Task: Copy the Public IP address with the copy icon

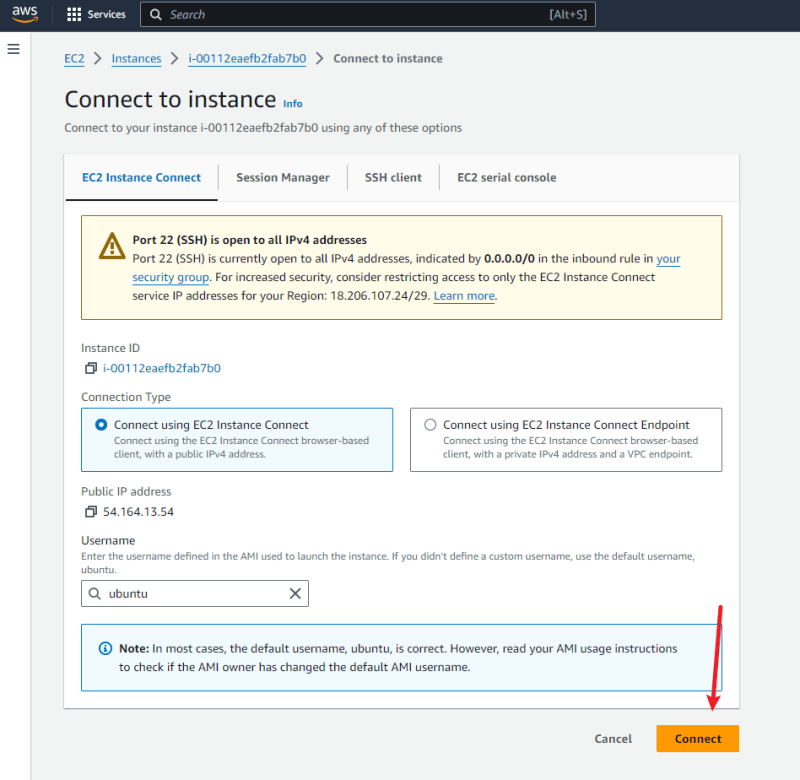Action: tap(91, 511)
